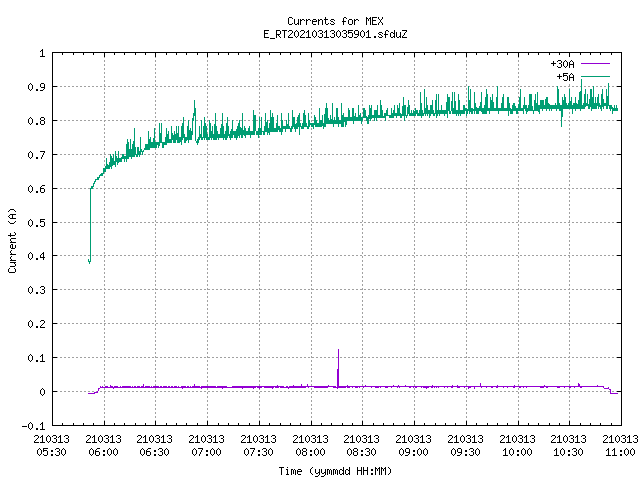This screenshot has width=640, height=480.
Task: Click the green downward spike near 10:25
Action: click(562, 120)
